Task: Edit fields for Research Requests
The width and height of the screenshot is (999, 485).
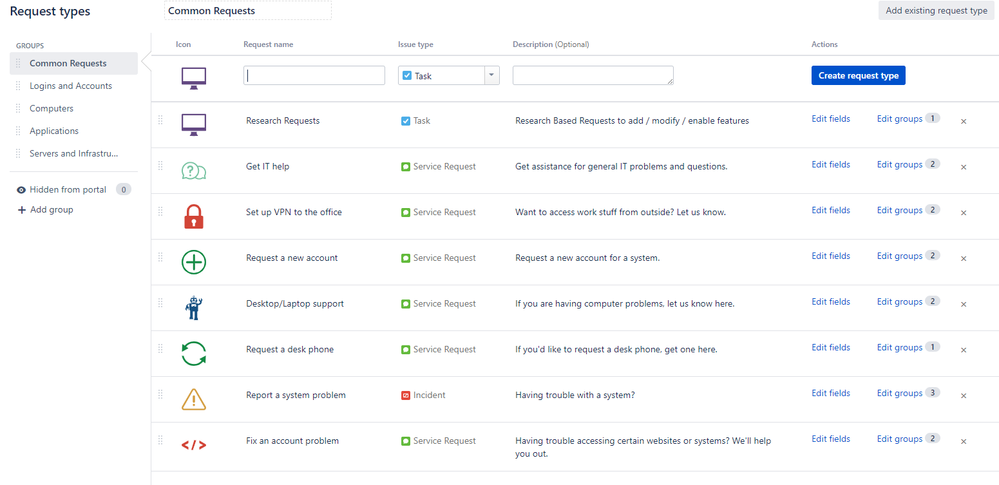Action: [831, 119]
